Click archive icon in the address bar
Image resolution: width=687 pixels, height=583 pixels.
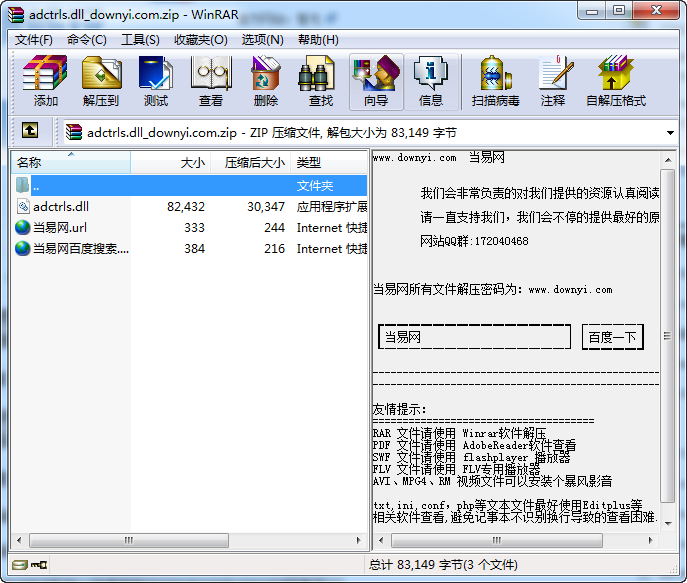pyautogui.click(x=74, y=132)
